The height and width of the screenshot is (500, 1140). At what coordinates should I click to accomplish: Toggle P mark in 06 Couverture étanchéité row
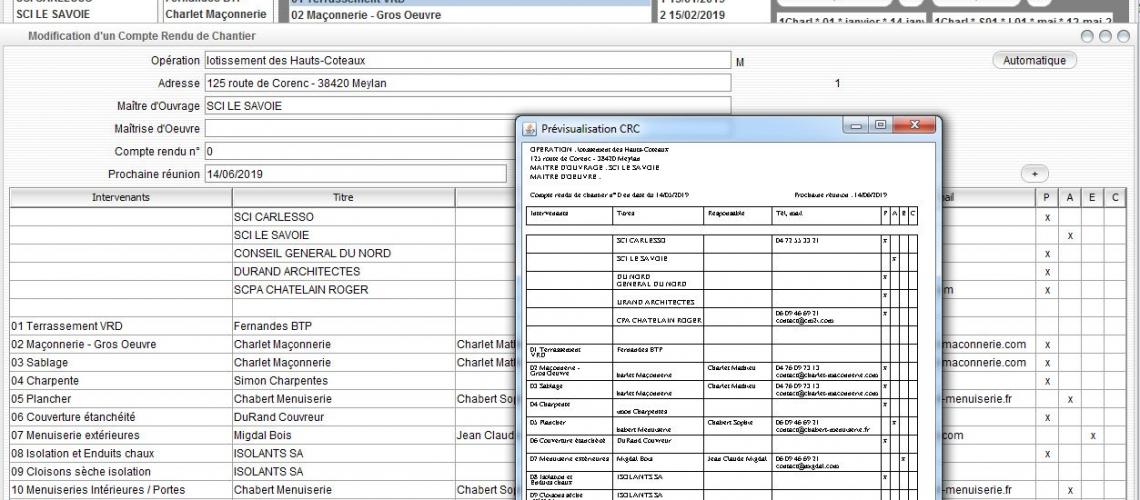[x=1047, y=417]
